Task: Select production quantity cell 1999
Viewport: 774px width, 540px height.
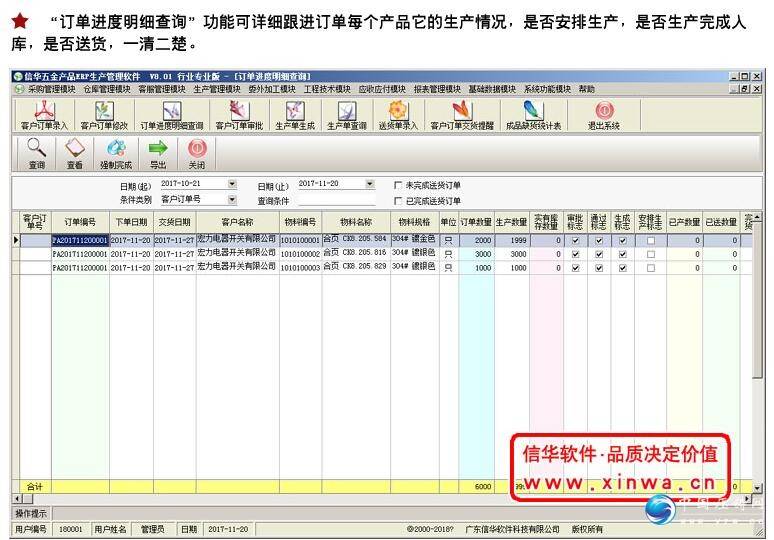Action: pyautogui.click(x=512, y=240)
